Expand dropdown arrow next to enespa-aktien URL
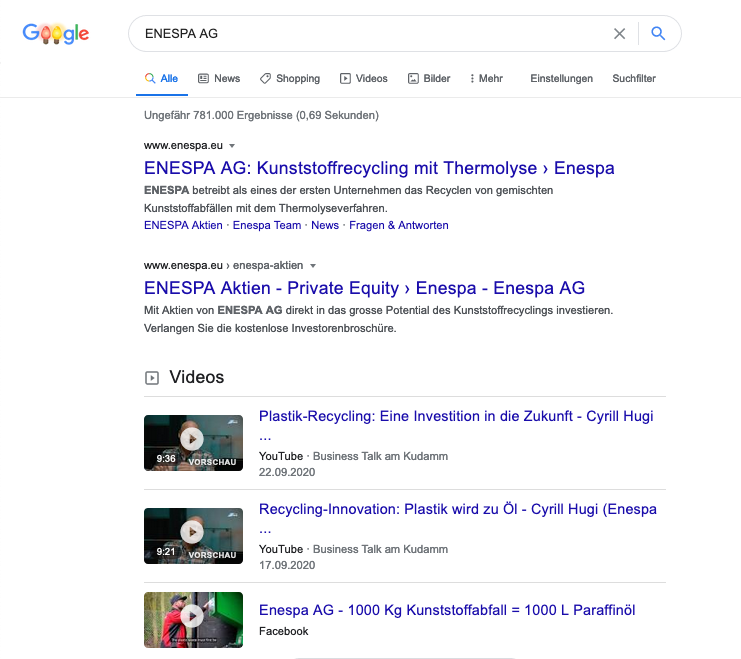 (x=312, y=266)
